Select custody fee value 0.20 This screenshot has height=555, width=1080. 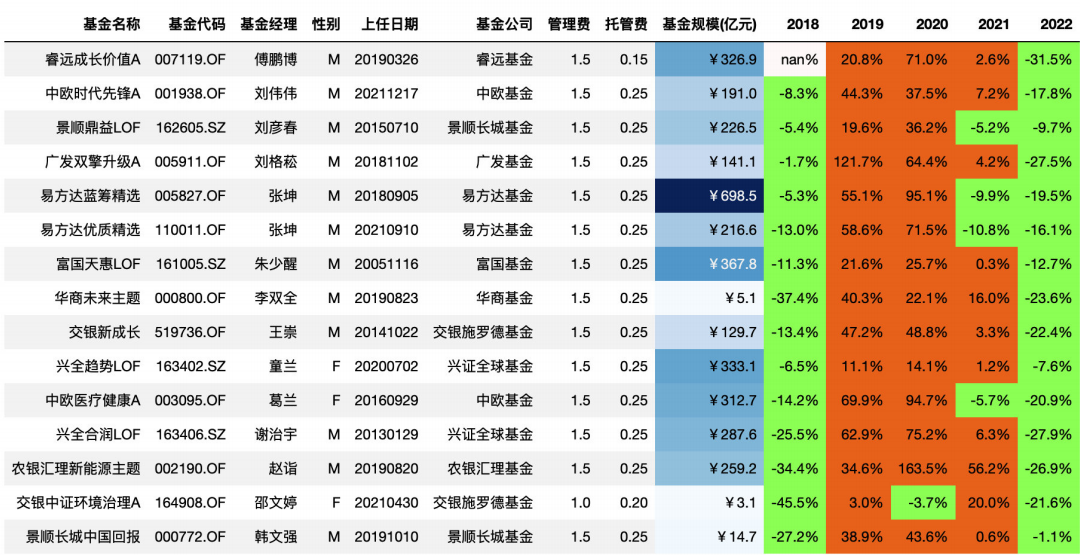[x=634, y=503]
